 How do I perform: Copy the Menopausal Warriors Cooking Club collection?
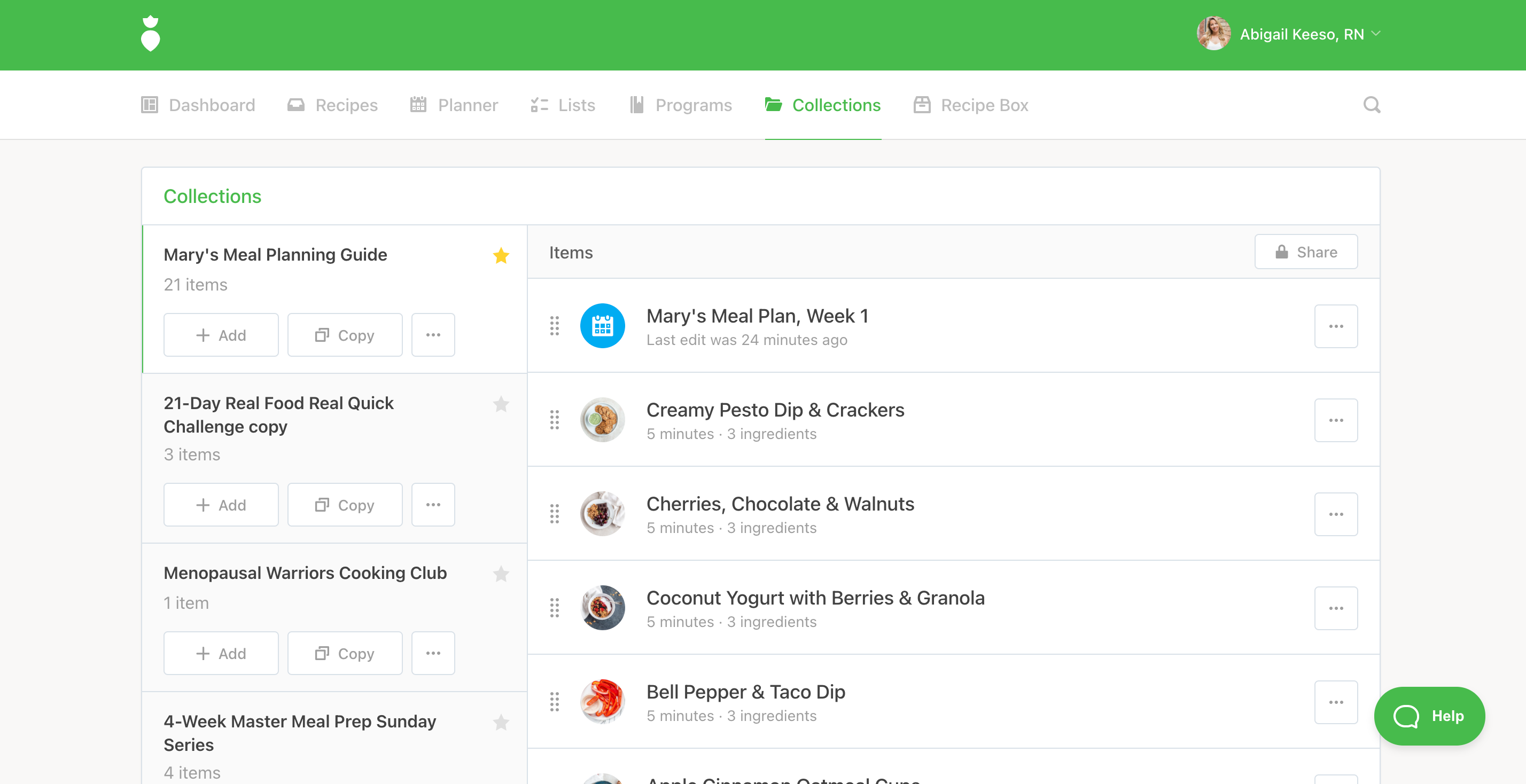tap(345, 653)
